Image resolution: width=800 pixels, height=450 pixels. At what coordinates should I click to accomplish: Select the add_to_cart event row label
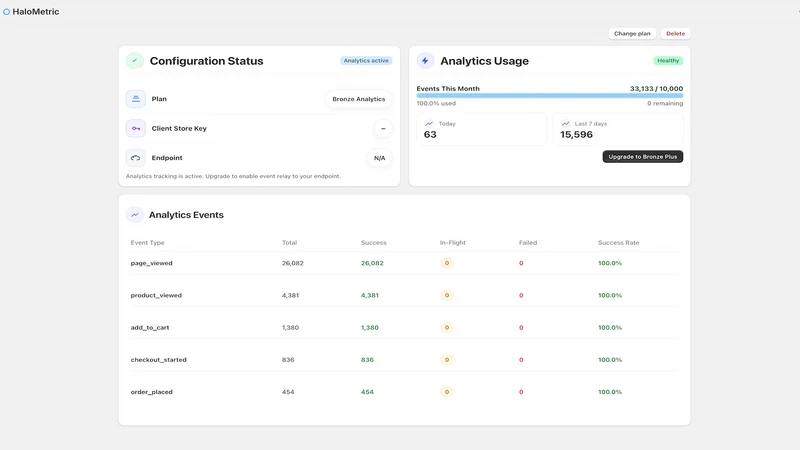pos(150,328)
